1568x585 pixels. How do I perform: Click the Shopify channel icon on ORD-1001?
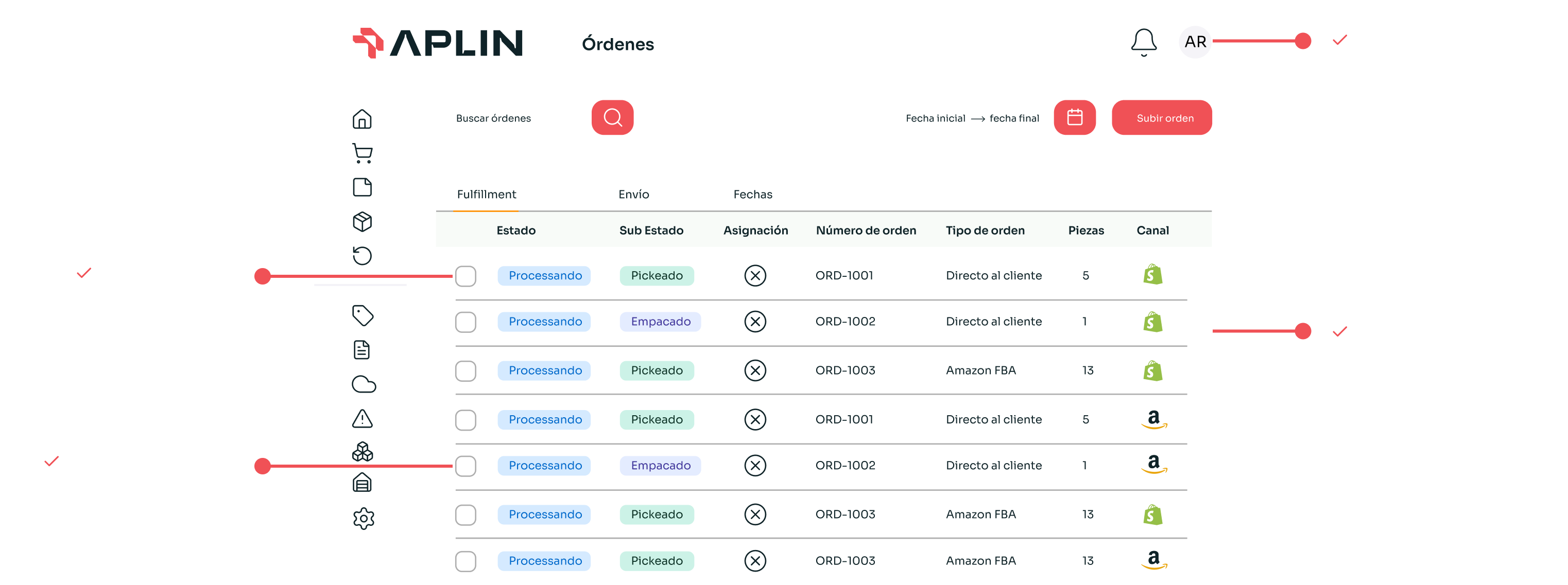(1152, 274)
